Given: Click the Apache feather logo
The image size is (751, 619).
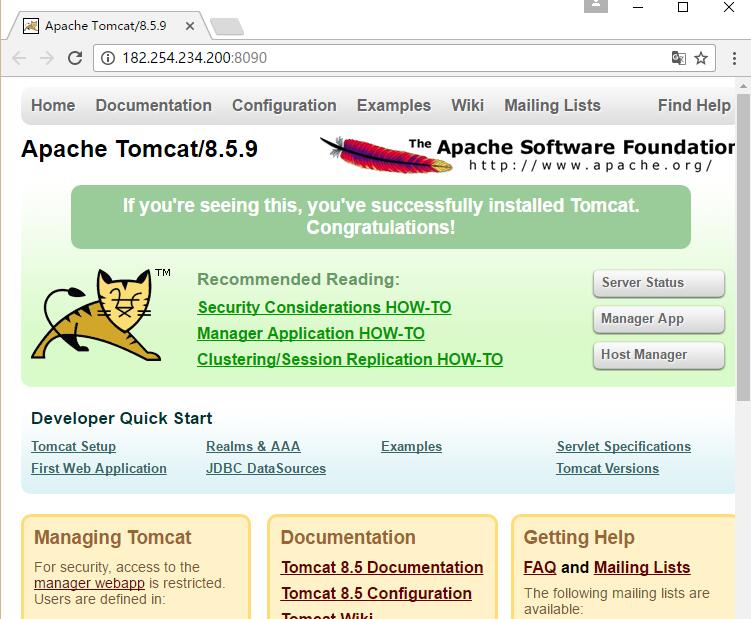Looking at the screenshot, I should [386, 155].
